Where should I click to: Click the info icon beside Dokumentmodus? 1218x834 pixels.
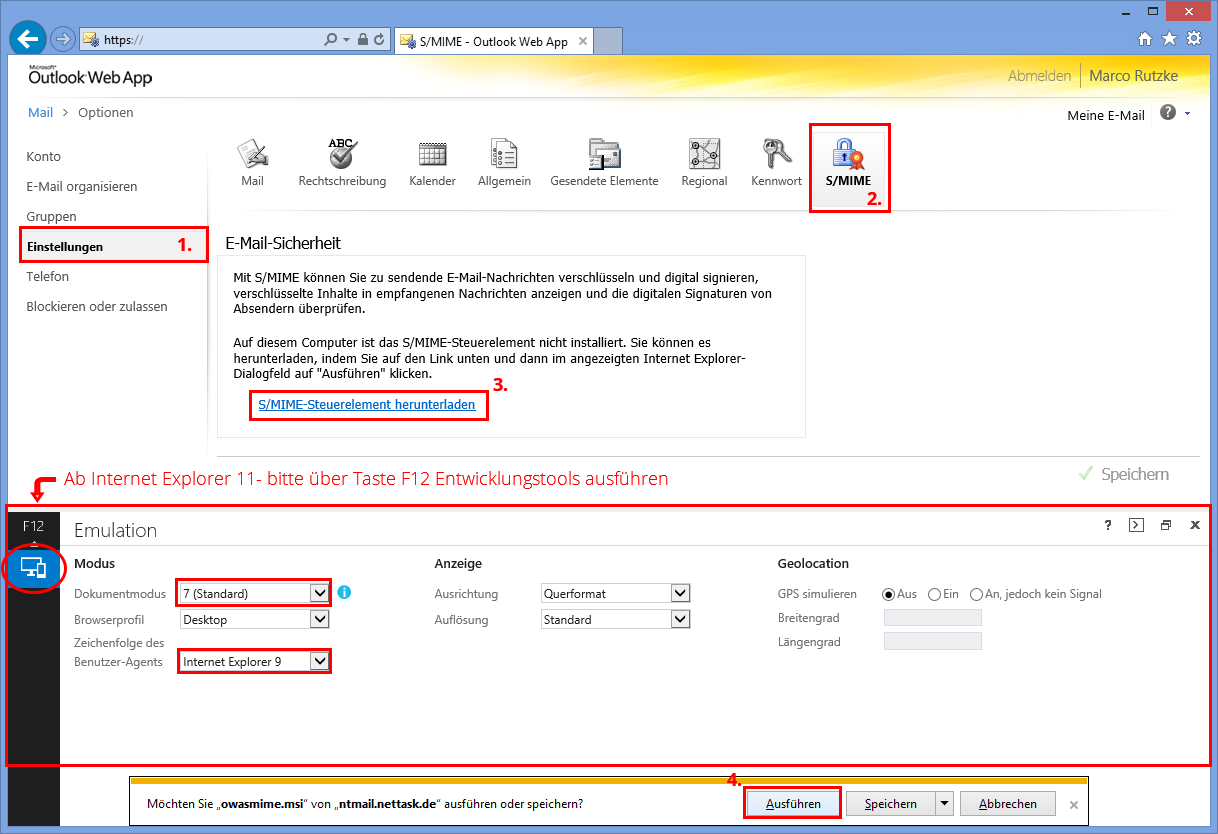coord(344,593)
